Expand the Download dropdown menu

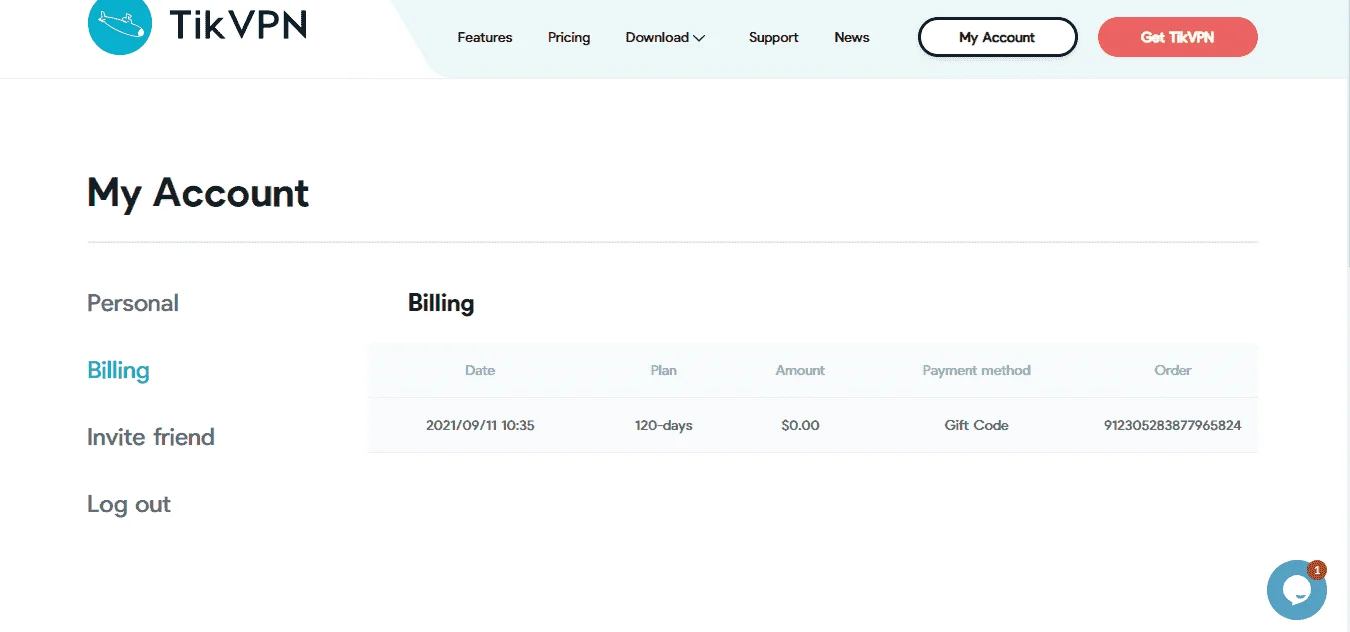(x=666, y=37)
